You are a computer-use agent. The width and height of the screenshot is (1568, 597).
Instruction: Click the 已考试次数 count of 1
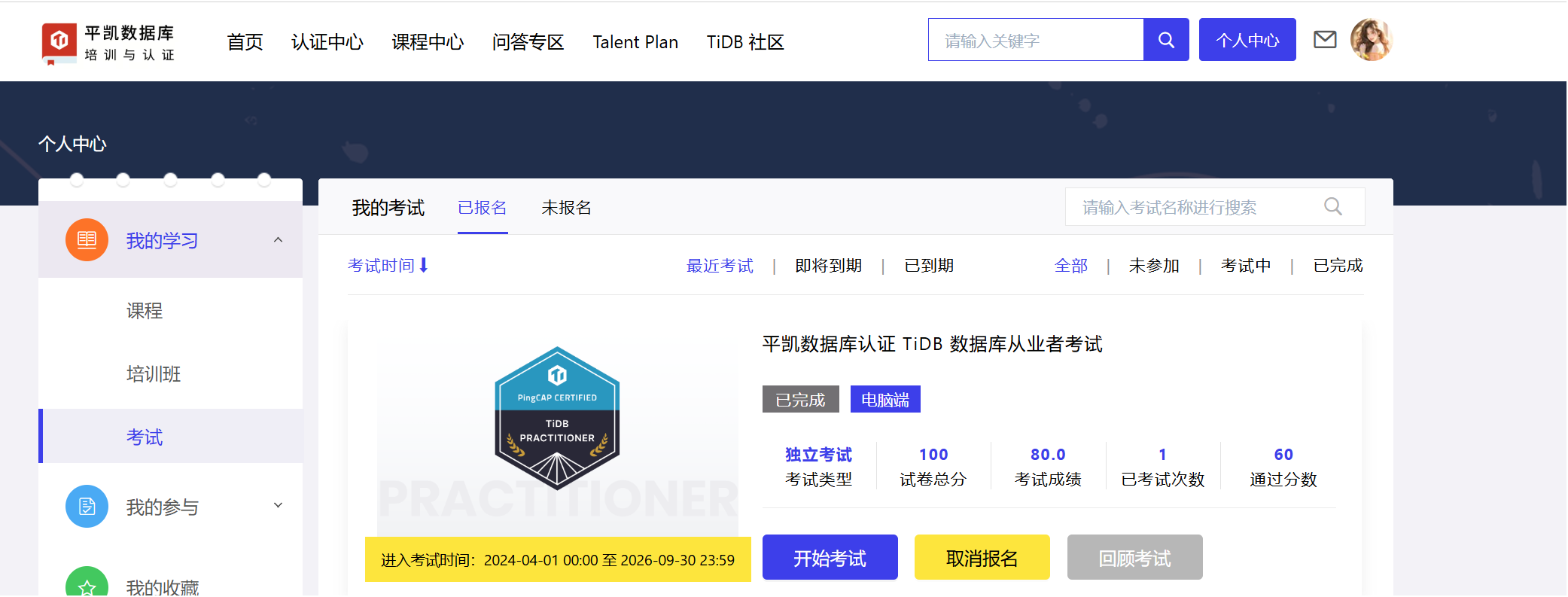[1163, 455]
